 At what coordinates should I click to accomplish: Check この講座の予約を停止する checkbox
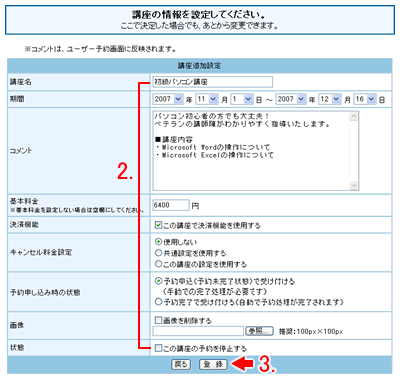pyautogui.click(x=158, y=348)
